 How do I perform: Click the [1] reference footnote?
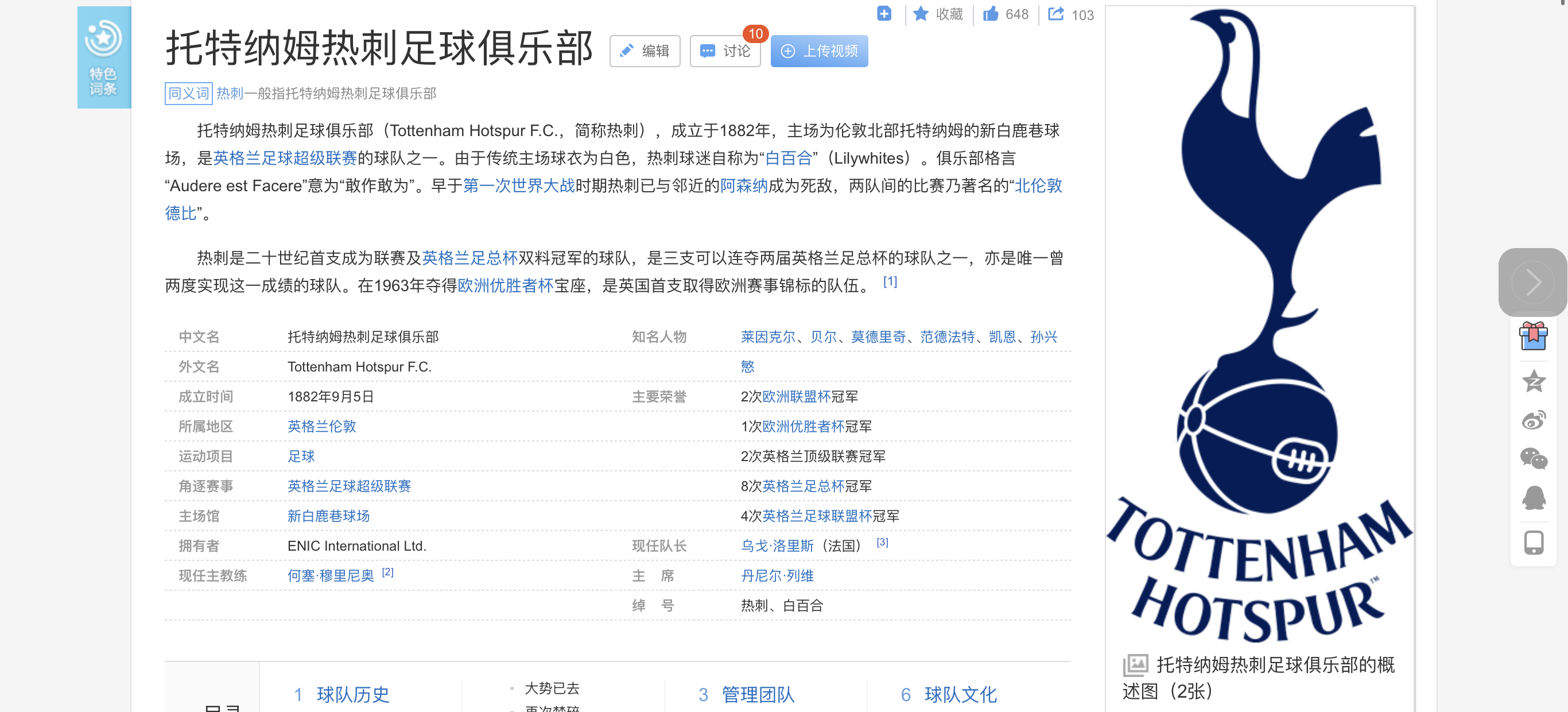pyautogui.click(x=890, y=281)
